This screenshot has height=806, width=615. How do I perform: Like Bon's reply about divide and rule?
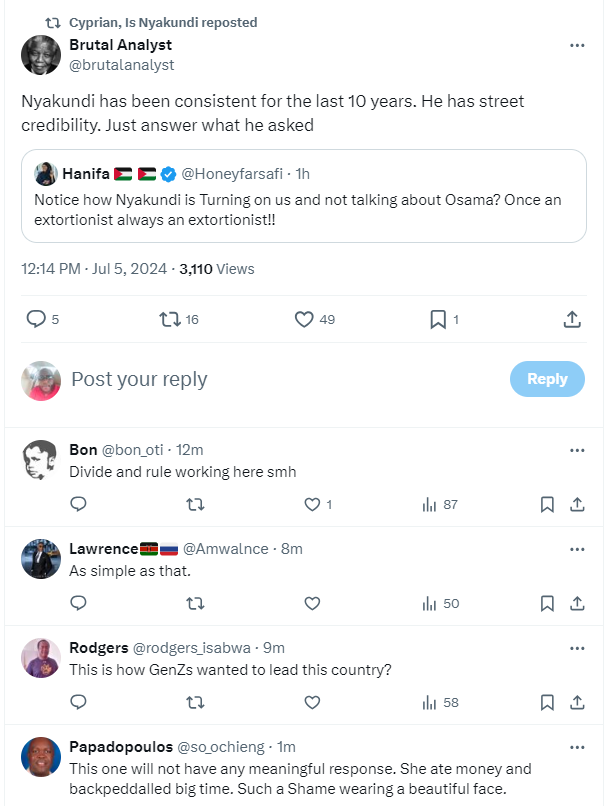312,505
